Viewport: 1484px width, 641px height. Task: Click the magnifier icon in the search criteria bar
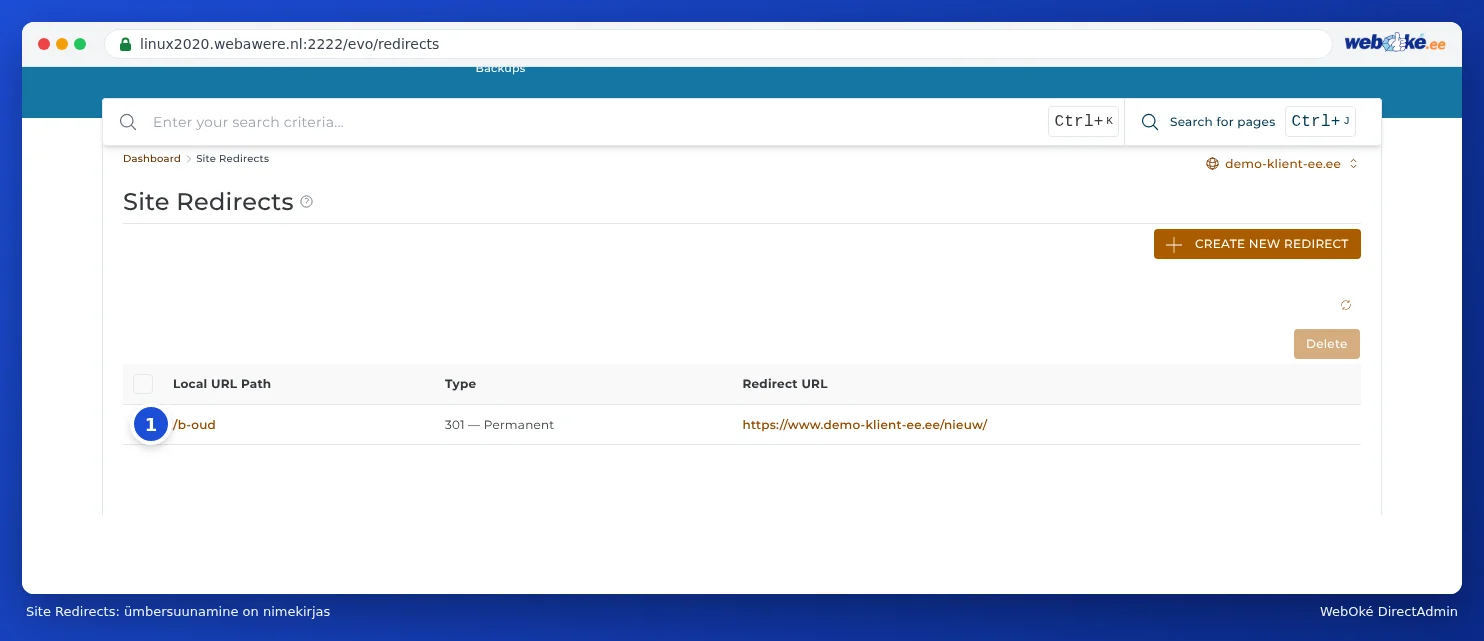[128, 122]
